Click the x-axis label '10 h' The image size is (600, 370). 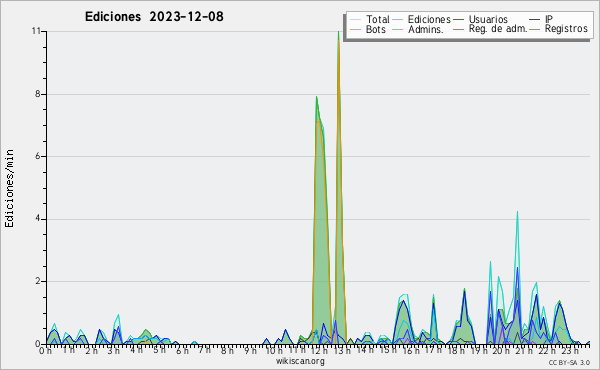pyautogui.click(x=274, y=350)
